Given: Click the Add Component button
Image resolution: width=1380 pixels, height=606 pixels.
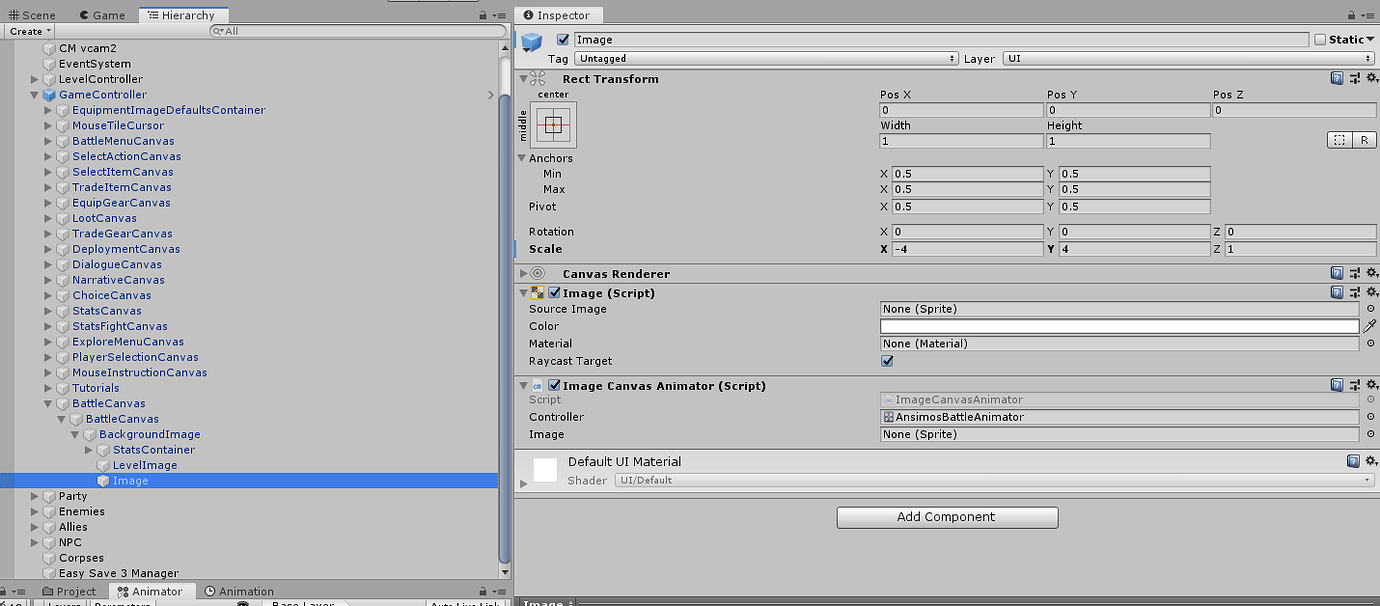Looking at the screenshot, I should coord(946,517).
